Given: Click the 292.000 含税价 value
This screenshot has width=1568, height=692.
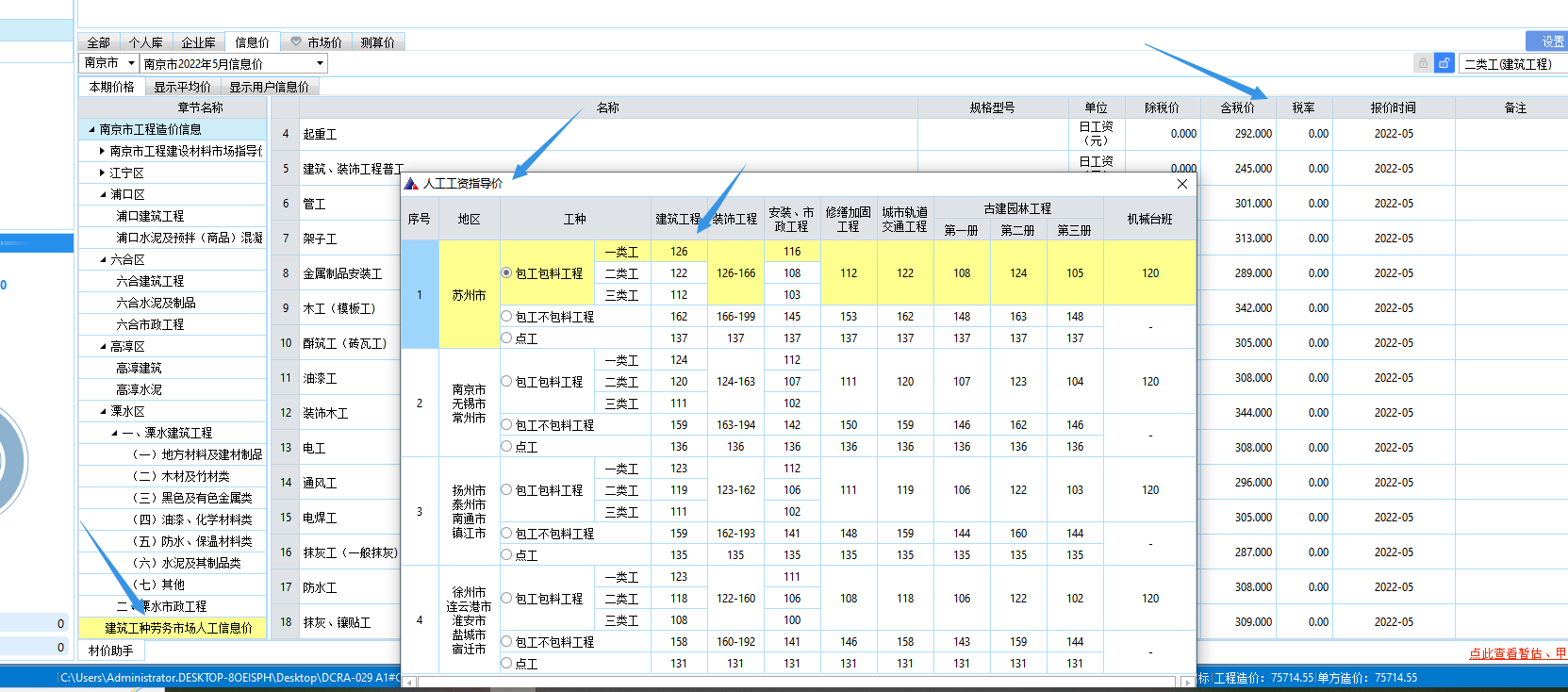Looking at the screenshot, I should tap(1253, 134).
